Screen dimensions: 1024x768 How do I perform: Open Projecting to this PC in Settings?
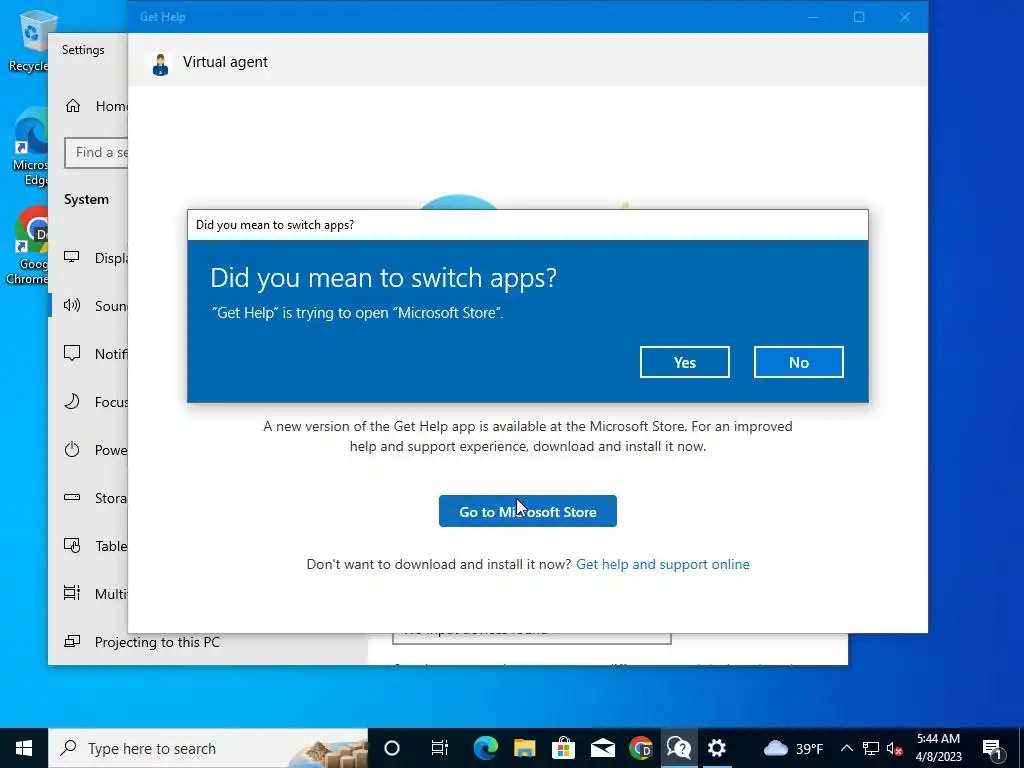click(x=142, y=642)
